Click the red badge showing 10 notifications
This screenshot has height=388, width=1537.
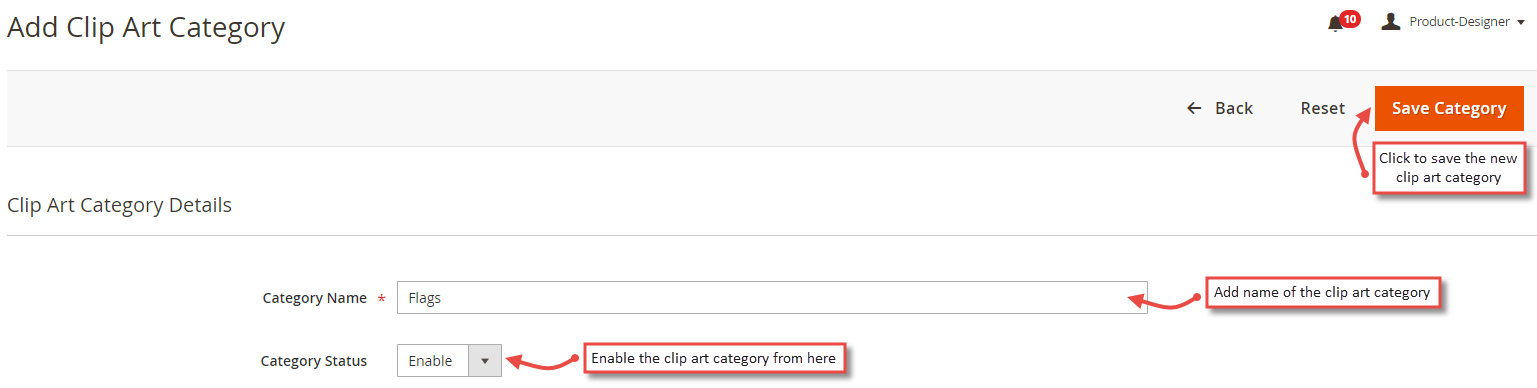(x=1350, y=19)
